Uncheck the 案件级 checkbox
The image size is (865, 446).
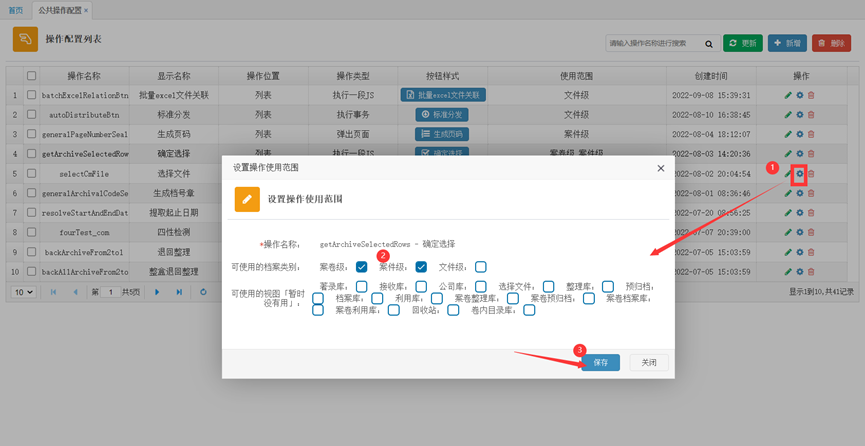coord(421,267)
